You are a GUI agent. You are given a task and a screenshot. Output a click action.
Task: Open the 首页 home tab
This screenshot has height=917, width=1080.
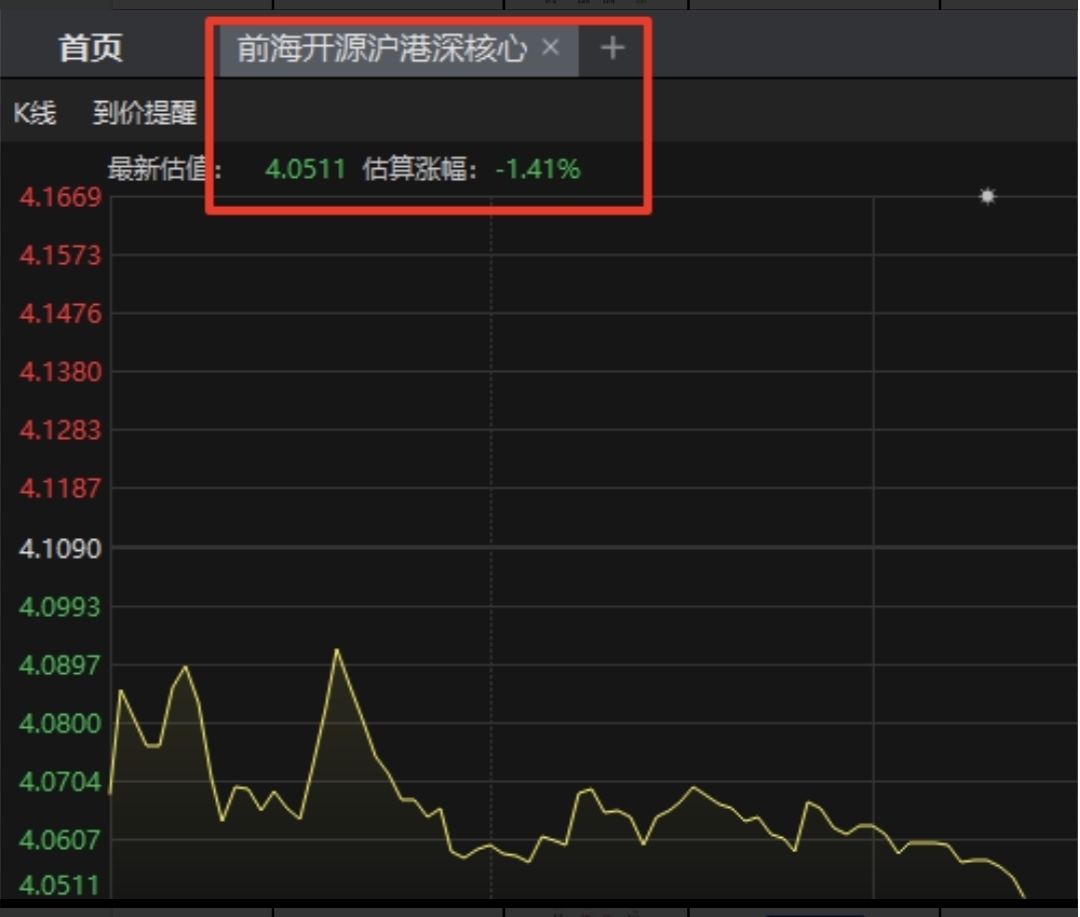(90, 48)
